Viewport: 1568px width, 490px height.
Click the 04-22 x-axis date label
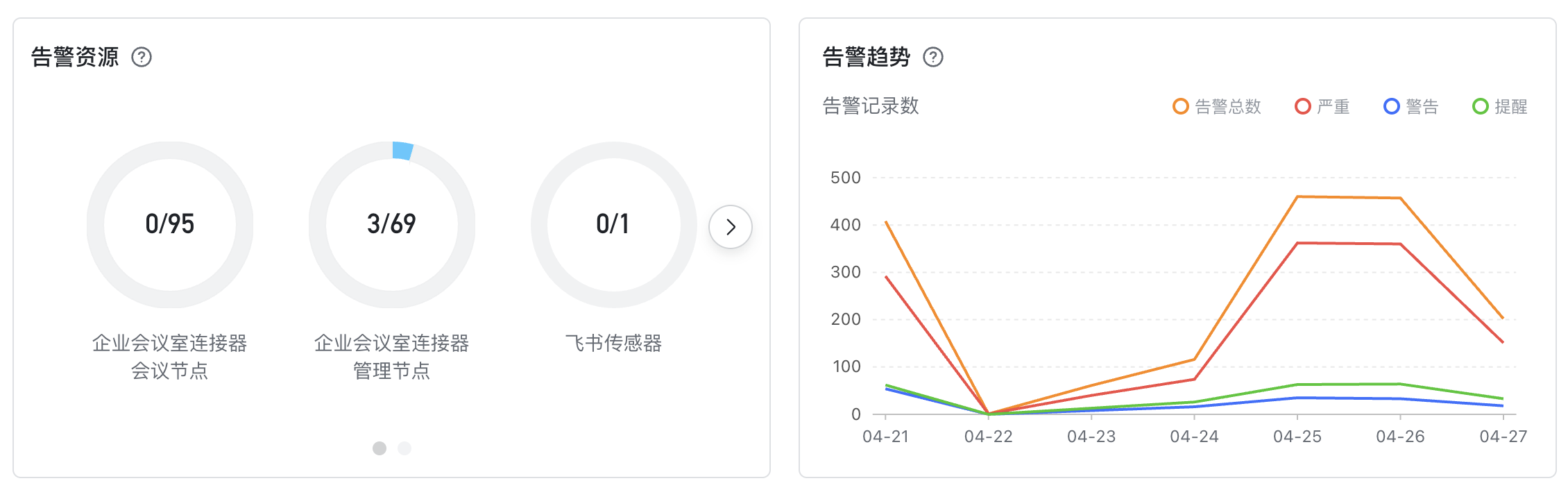[x=989, y=437]
